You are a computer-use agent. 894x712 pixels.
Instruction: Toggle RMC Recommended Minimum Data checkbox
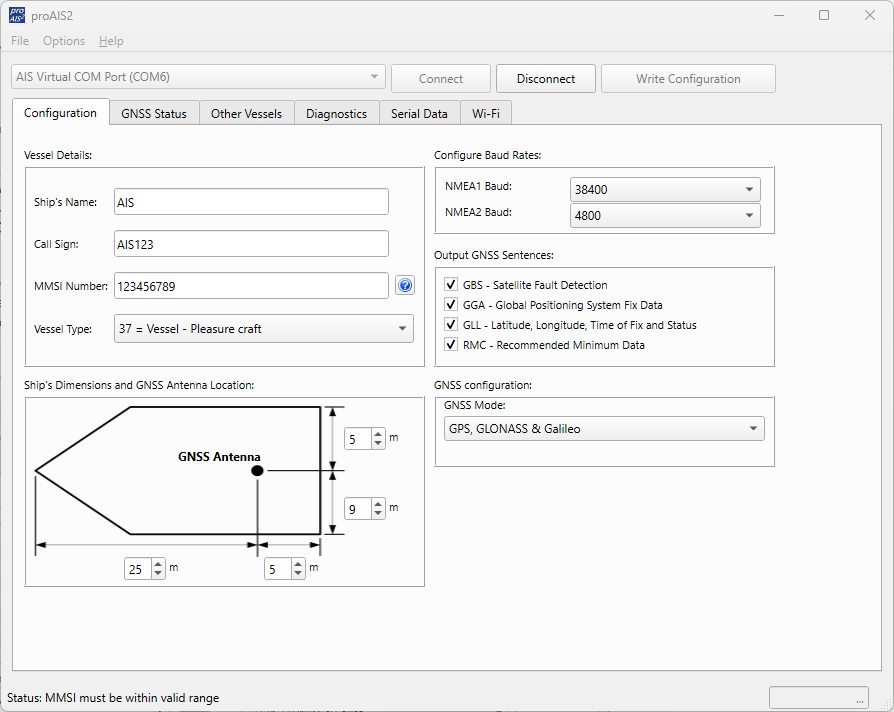click(x=451, y=344)
